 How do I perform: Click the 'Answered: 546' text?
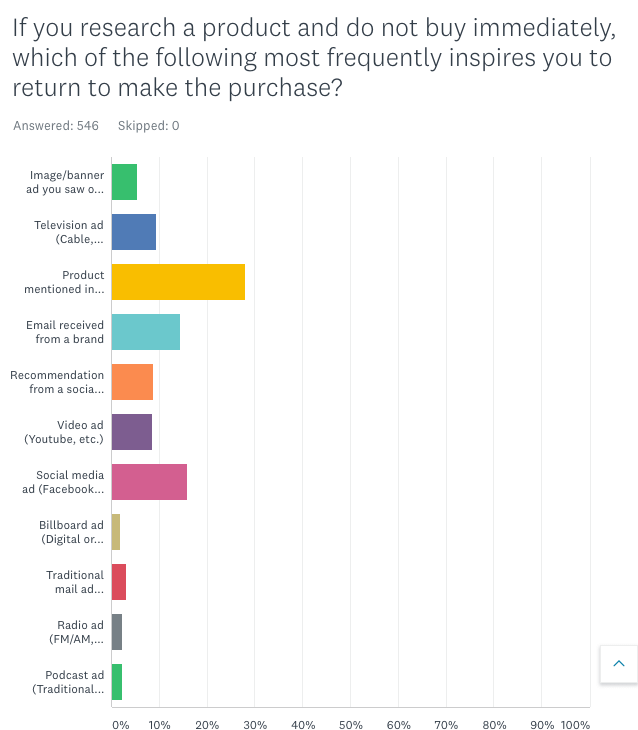pos(56,126)
